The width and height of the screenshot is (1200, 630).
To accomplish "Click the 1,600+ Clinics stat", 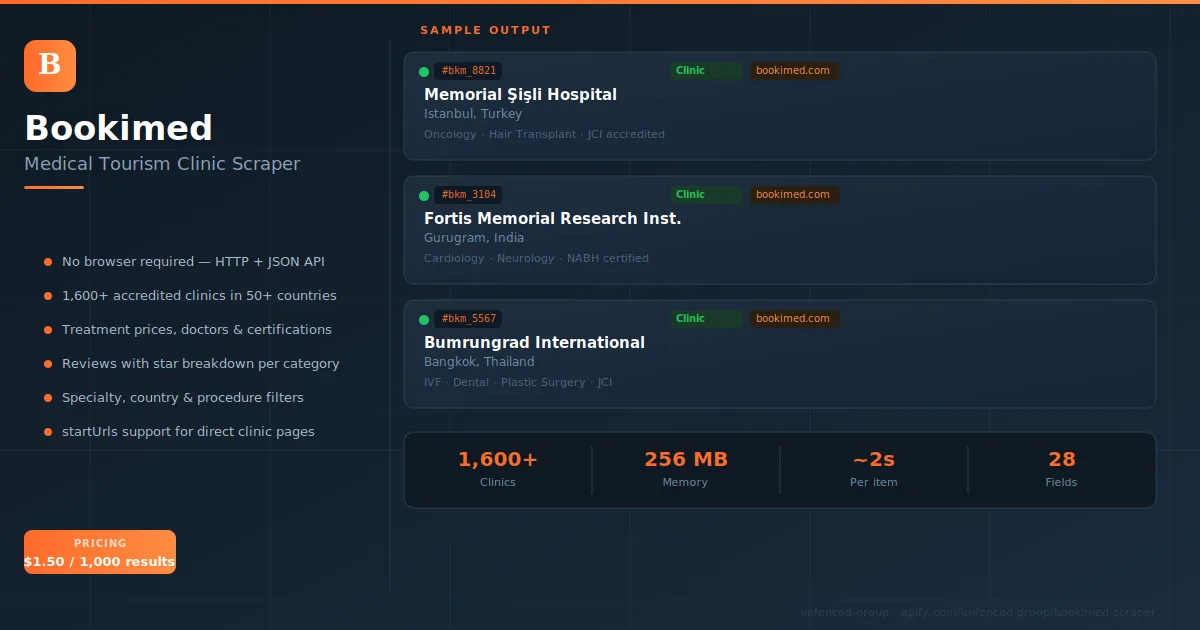I will pyautogui.click(x=498, y=470).
